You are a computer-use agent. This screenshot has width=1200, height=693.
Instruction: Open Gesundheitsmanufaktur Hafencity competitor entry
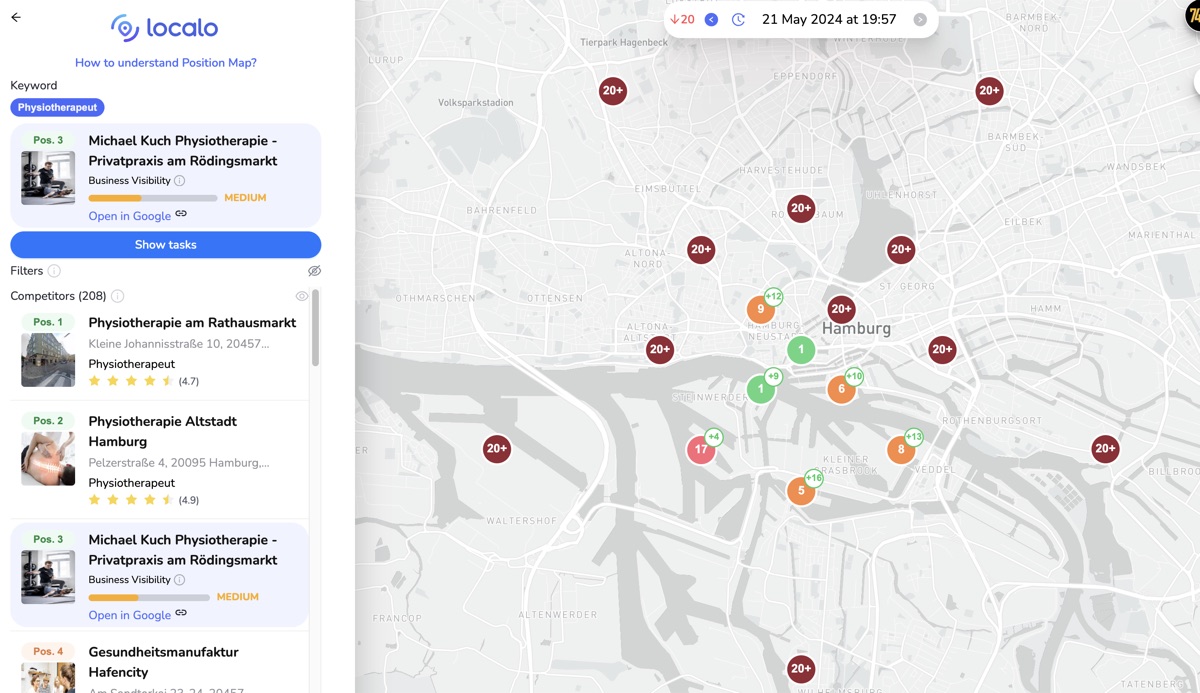tap(160, 665)
